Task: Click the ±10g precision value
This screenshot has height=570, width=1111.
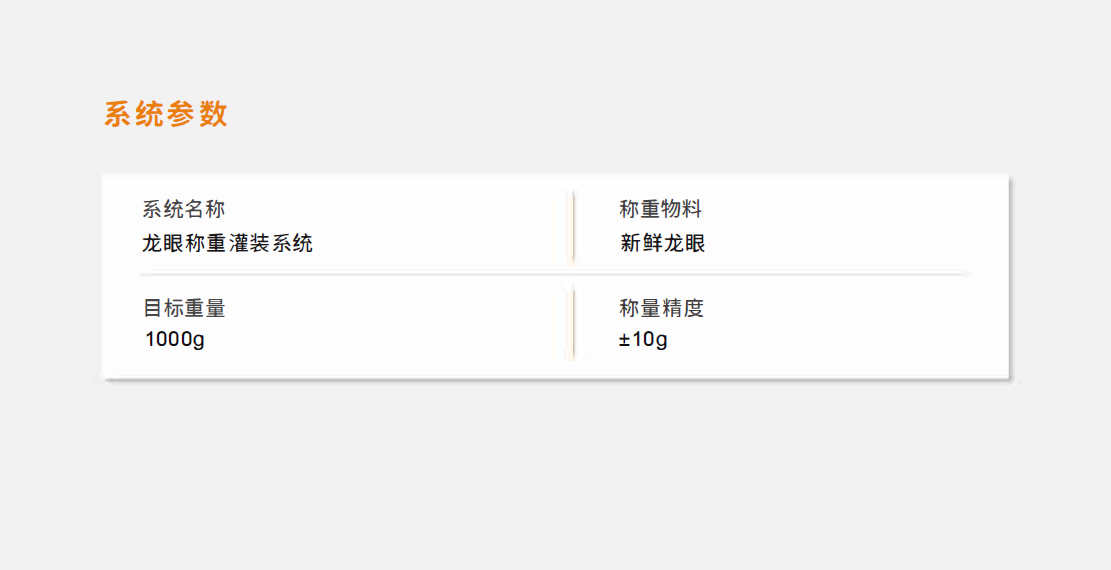Action: (x=643, y=340)
